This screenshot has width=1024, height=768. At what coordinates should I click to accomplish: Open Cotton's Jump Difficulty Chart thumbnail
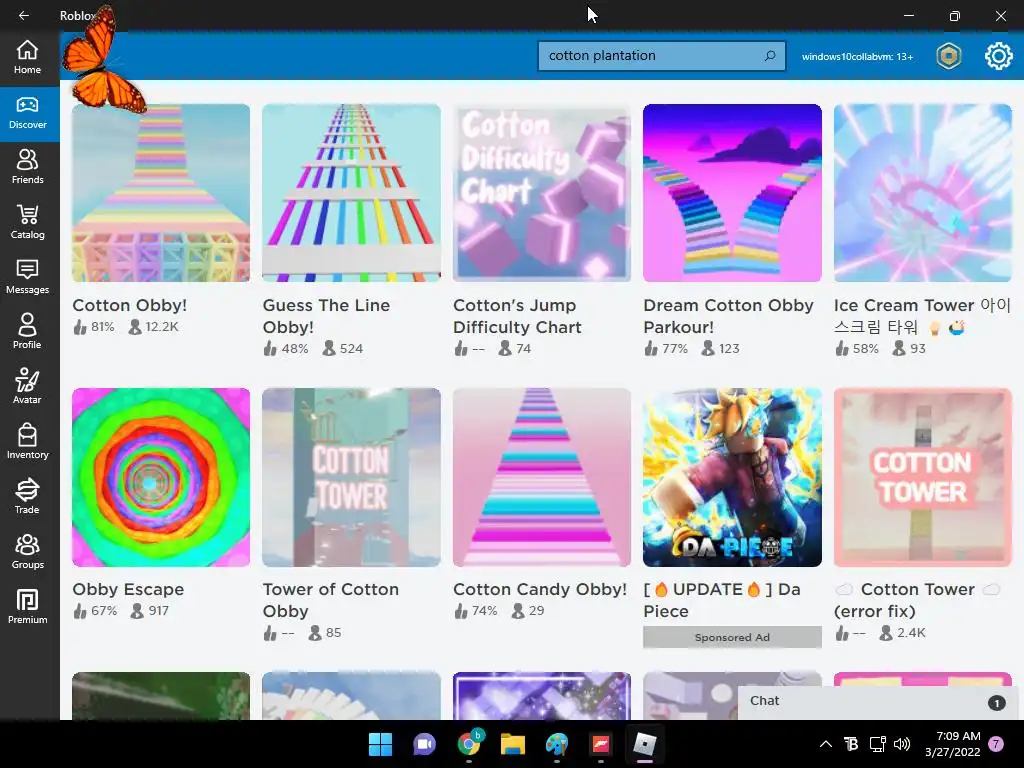pos(541,193)
